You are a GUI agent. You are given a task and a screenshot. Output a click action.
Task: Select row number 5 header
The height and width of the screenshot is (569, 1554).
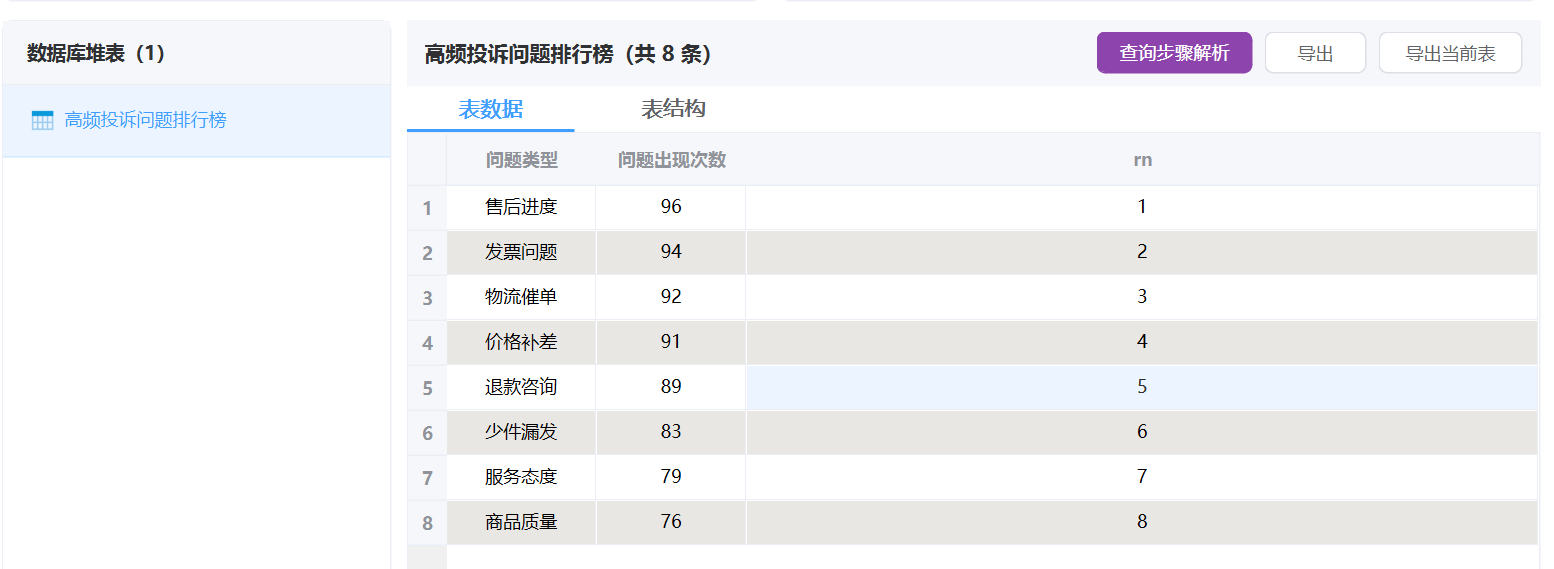pyautogui.click(x=427, y=388)
